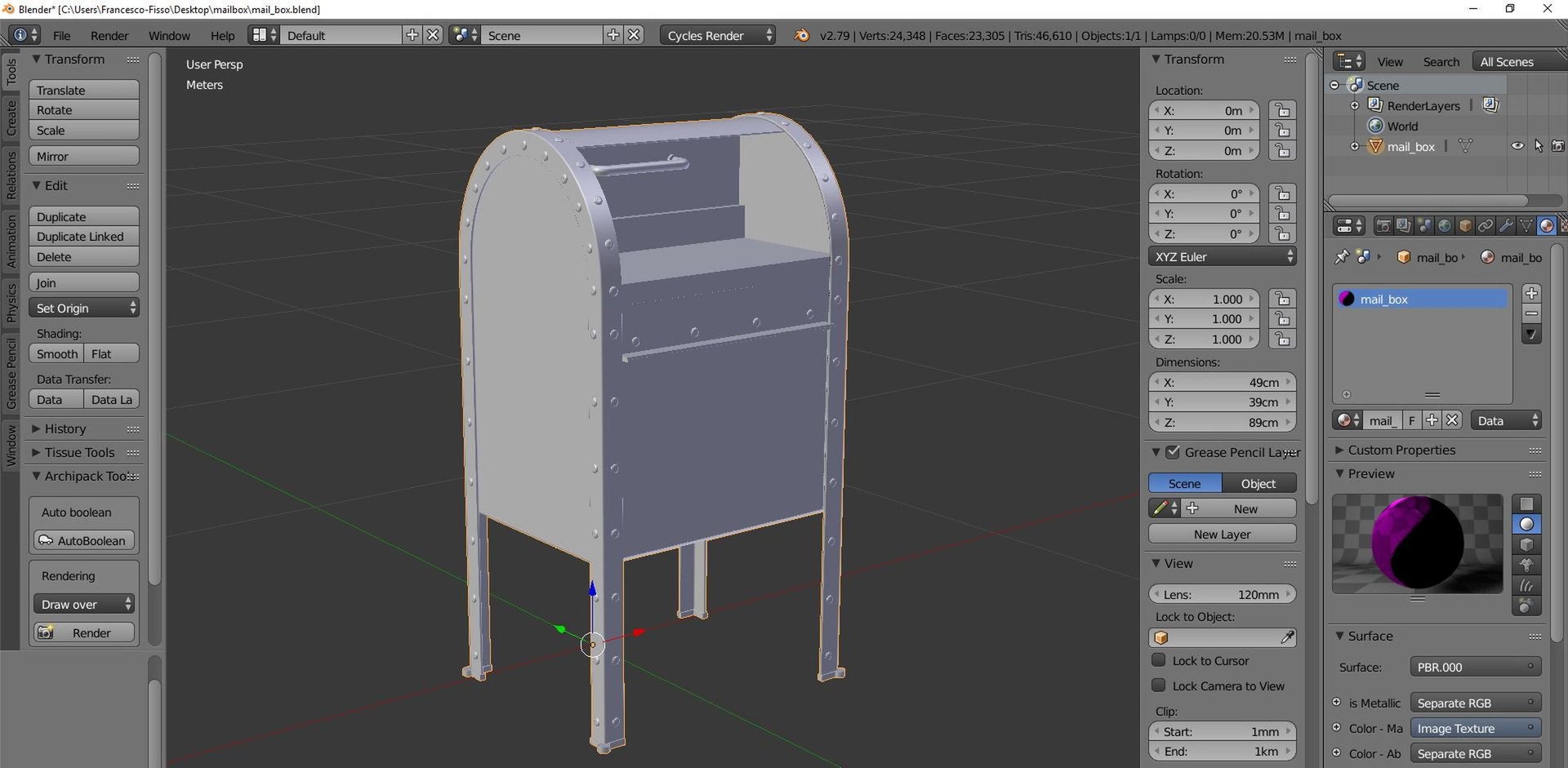Add a new material slot with plus
1568x768 pixels.
click(1531, 293)
